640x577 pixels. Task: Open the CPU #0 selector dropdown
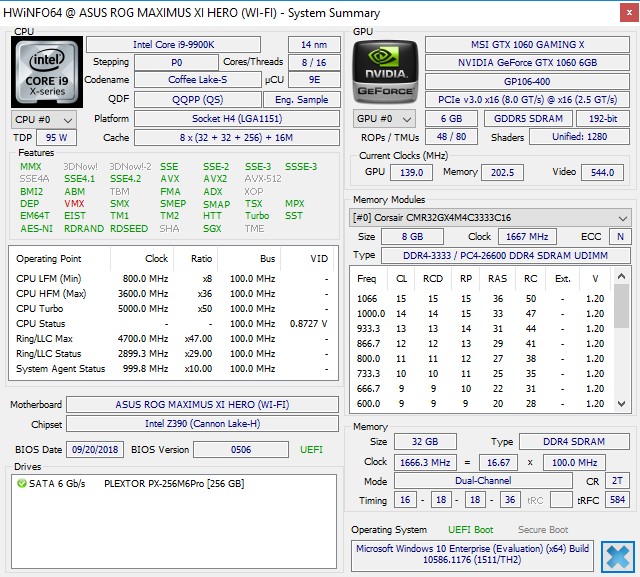point(44,120)
